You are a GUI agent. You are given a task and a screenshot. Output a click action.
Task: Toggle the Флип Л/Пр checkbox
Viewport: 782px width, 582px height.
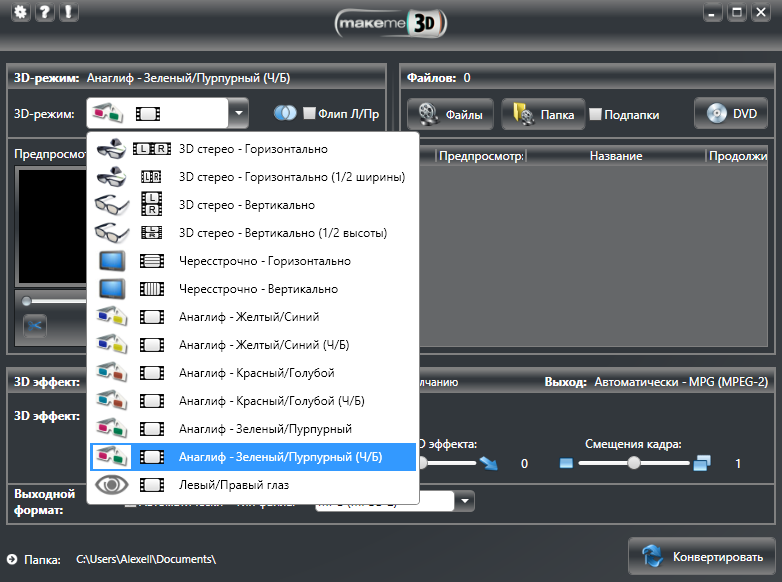click(309, 113)
